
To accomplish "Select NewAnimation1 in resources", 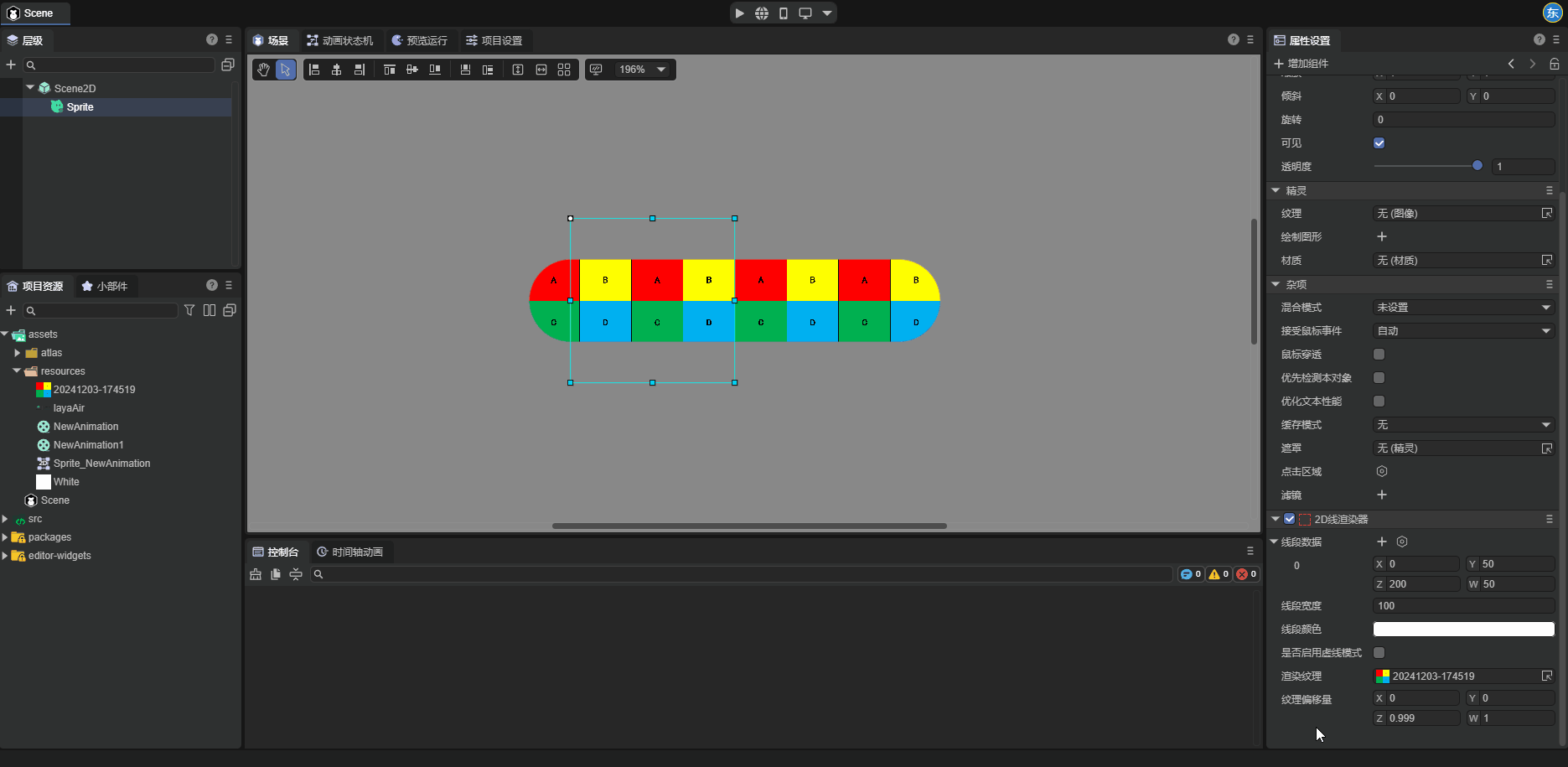I will pos(88,445).
